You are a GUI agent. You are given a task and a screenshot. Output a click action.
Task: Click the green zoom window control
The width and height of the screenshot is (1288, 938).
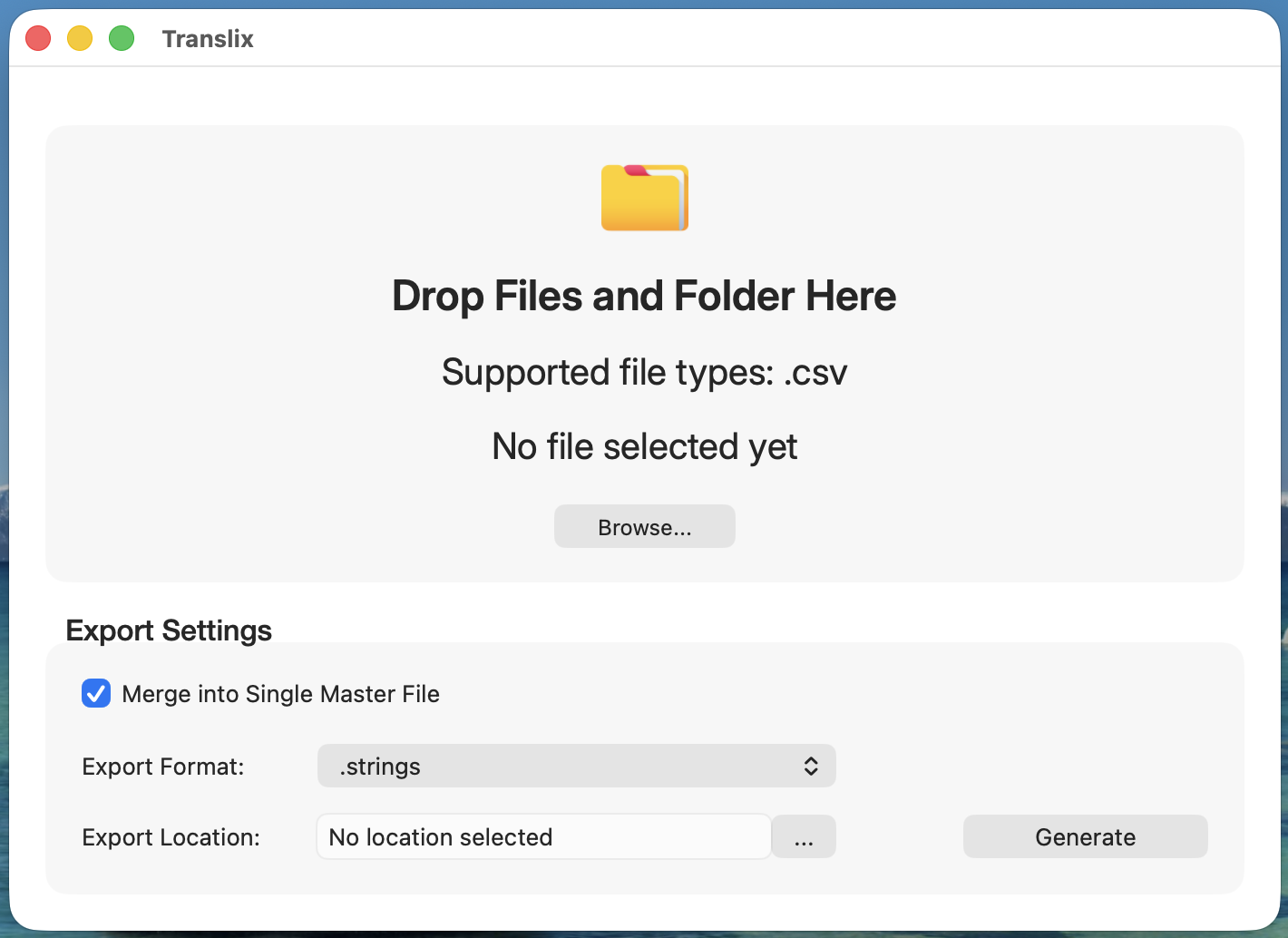click(121, 38)
